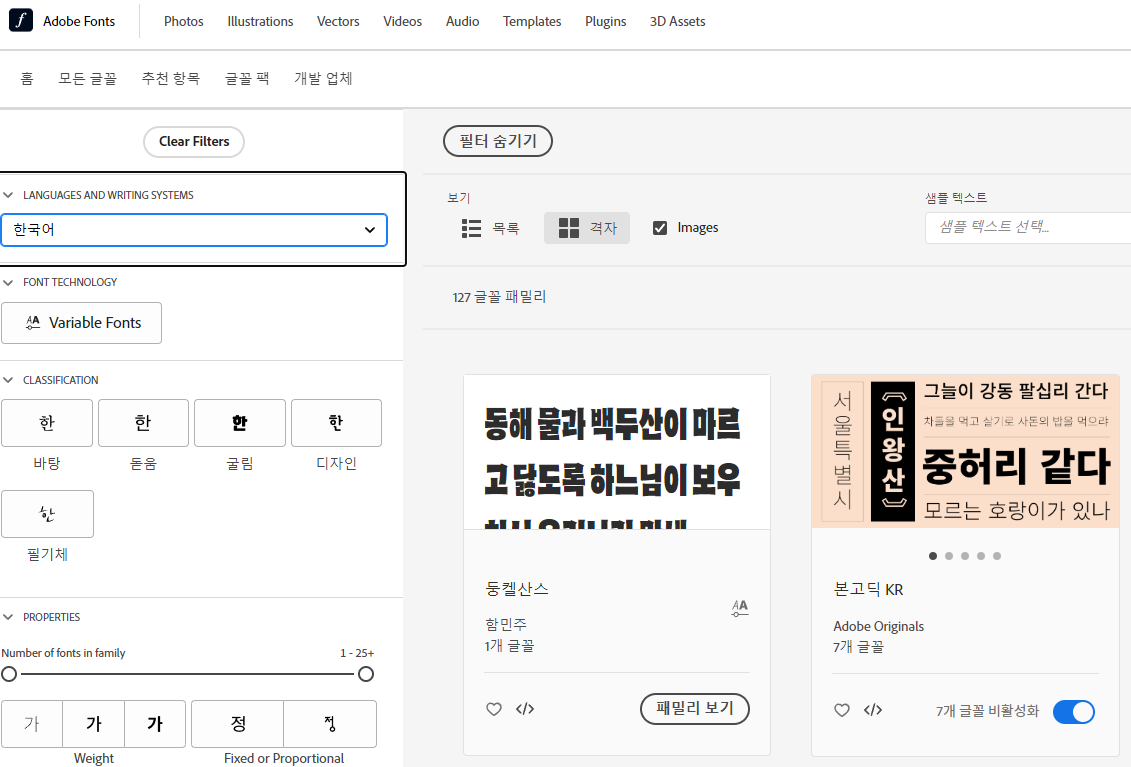Screen dimensions: 1131x767
Task: Select 필기체 handwriting classification icon
Action: [x=47, y=514]
